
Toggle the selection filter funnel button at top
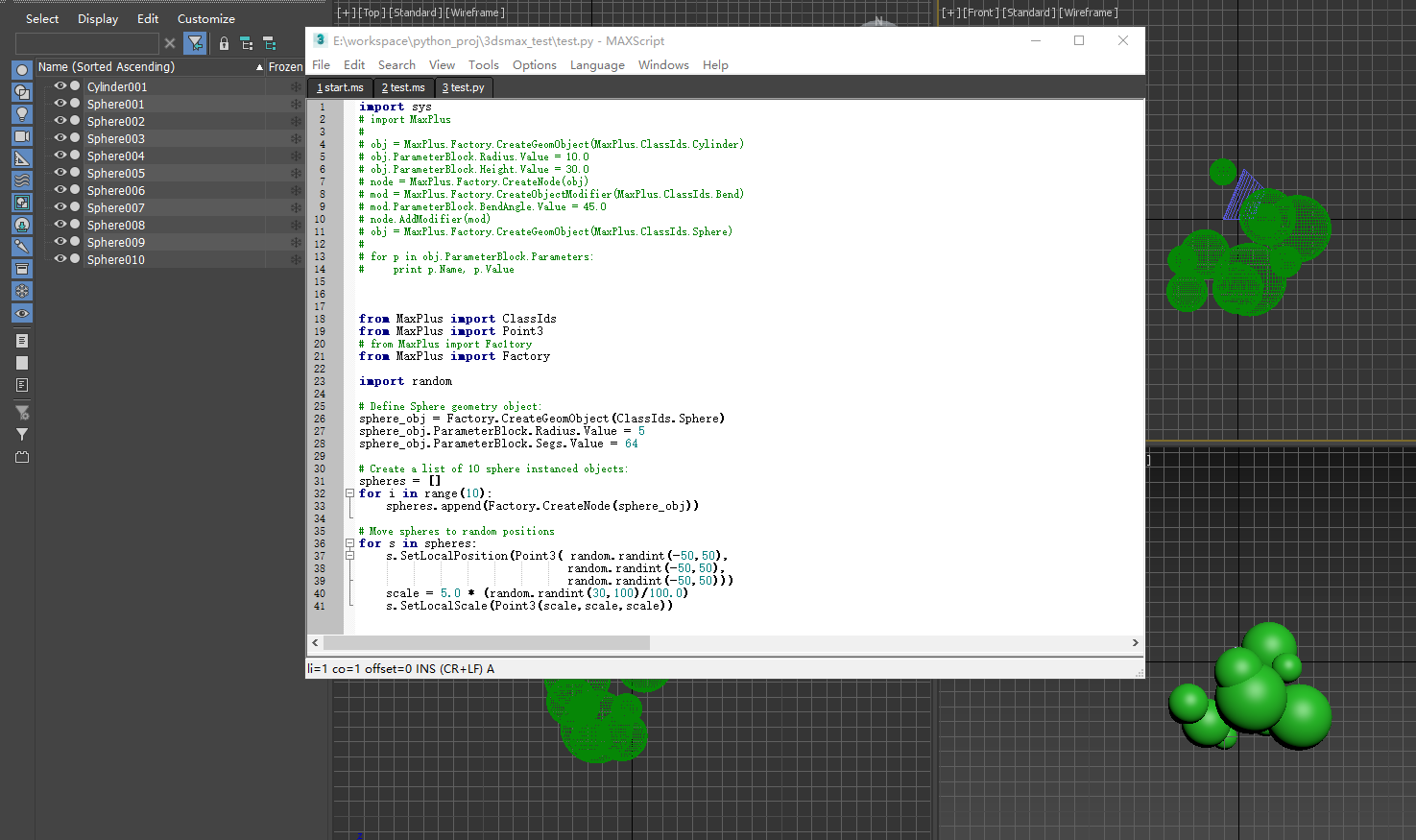(196, 43)
